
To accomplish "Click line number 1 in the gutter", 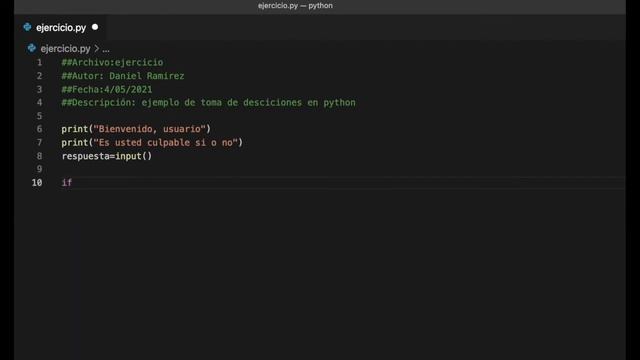I will pos(39,62).
